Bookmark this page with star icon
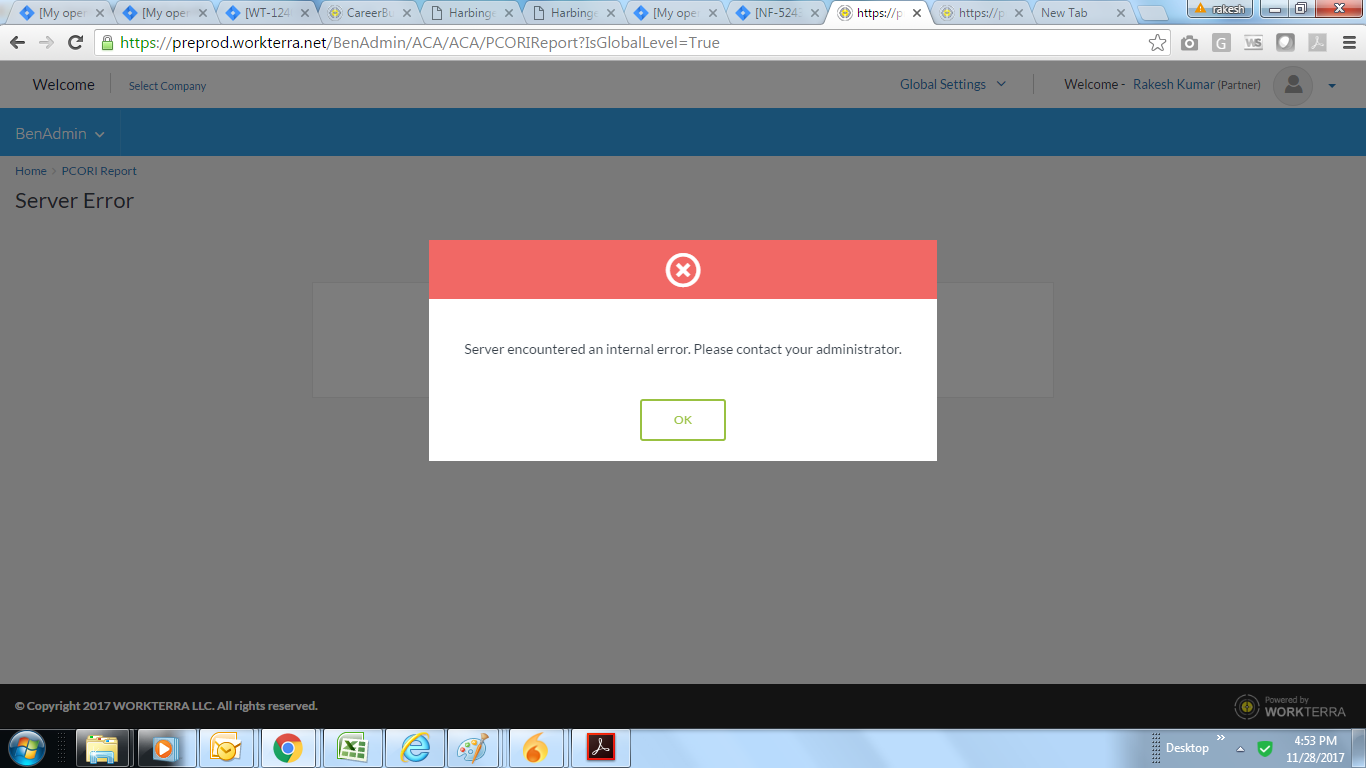Viewport: 1366px width, 768px height. point(1157,43)
